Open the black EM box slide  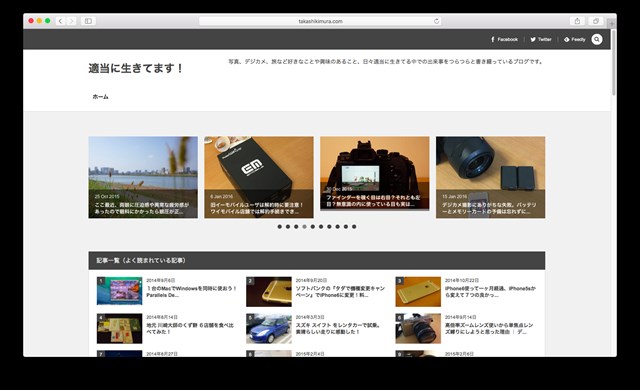click(x=259, y=177)
